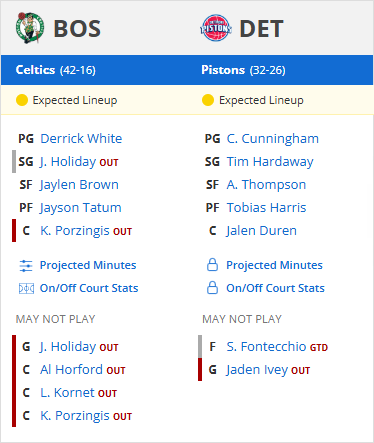374x443 pixels.
Task: Click the Boston Celtics logo
Action: pyautogui.click(x=30, y=28)
